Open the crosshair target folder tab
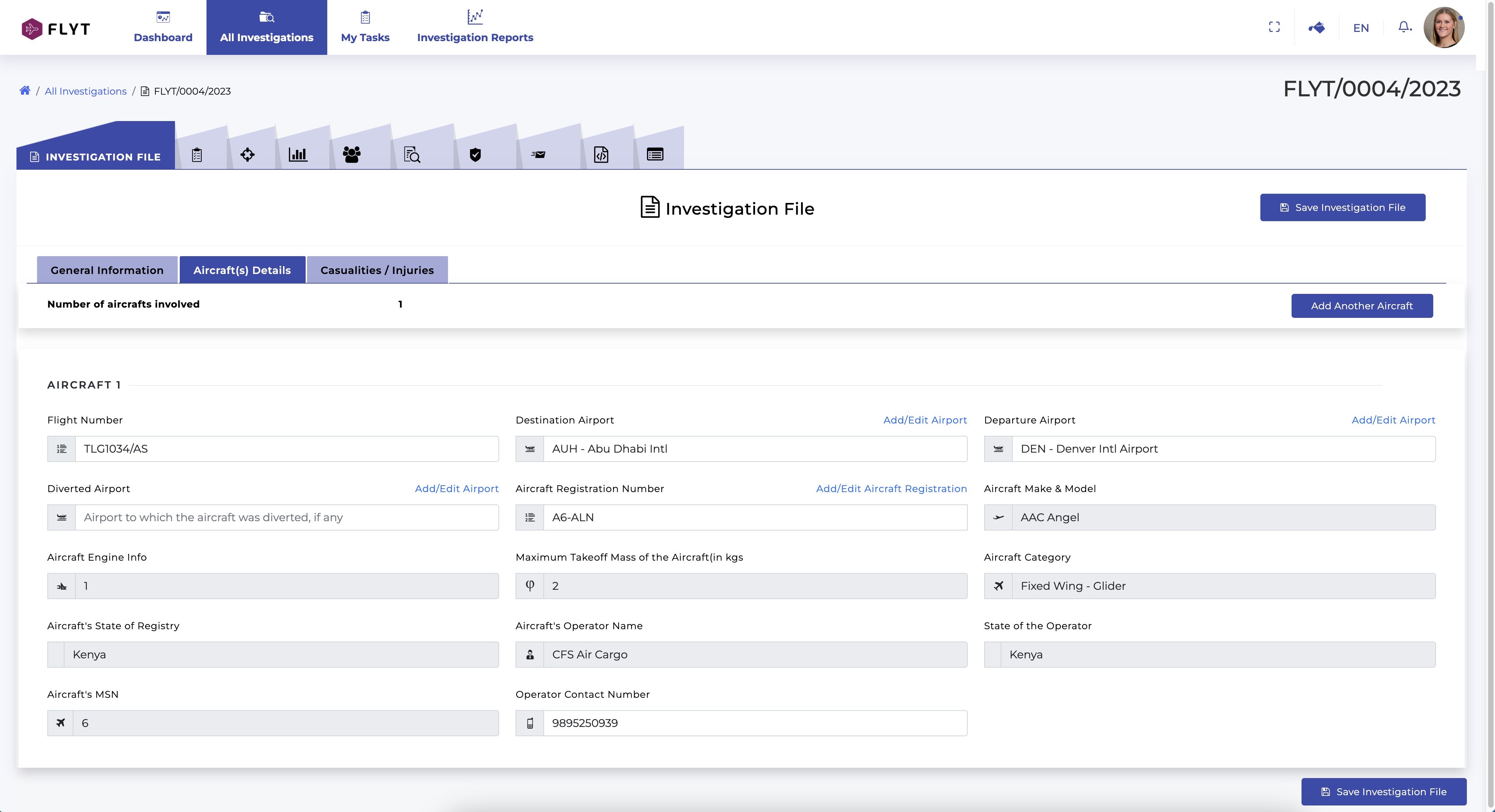 pos(247,155)
